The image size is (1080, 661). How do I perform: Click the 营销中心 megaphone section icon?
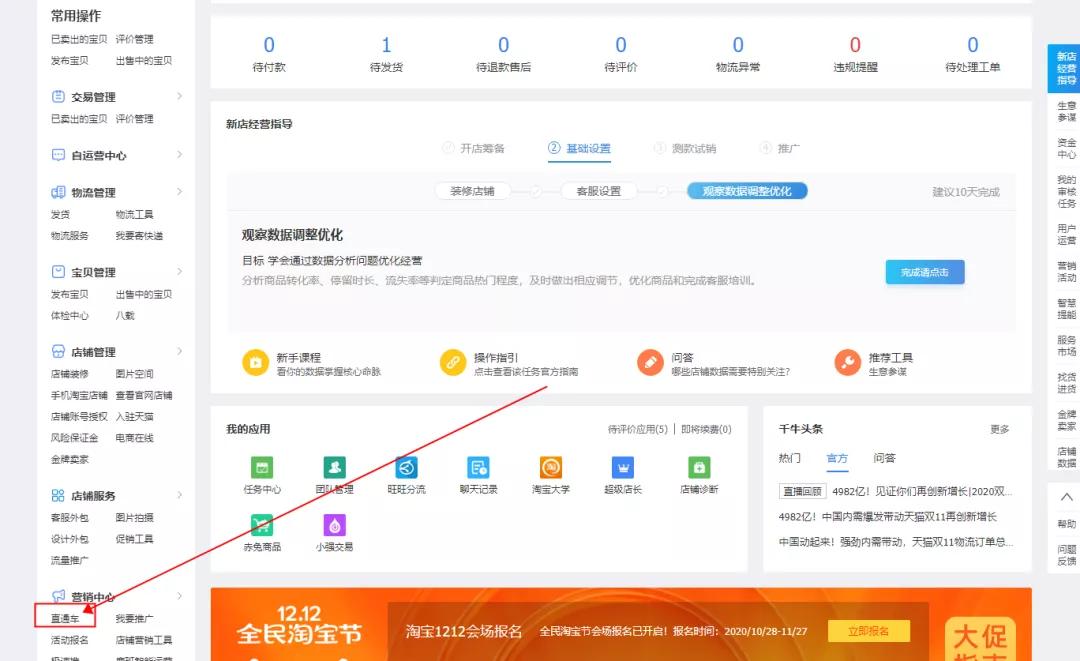point(59,596)
